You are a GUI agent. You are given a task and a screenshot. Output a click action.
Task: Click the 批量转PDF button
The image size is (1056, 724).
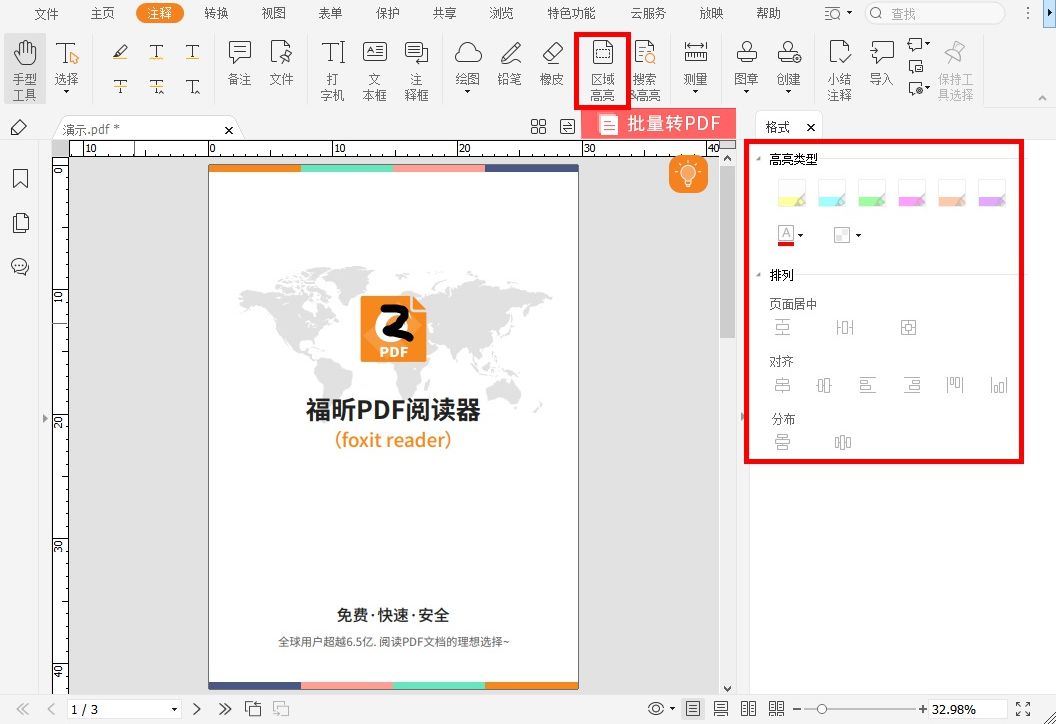click(x=663, y=124)
